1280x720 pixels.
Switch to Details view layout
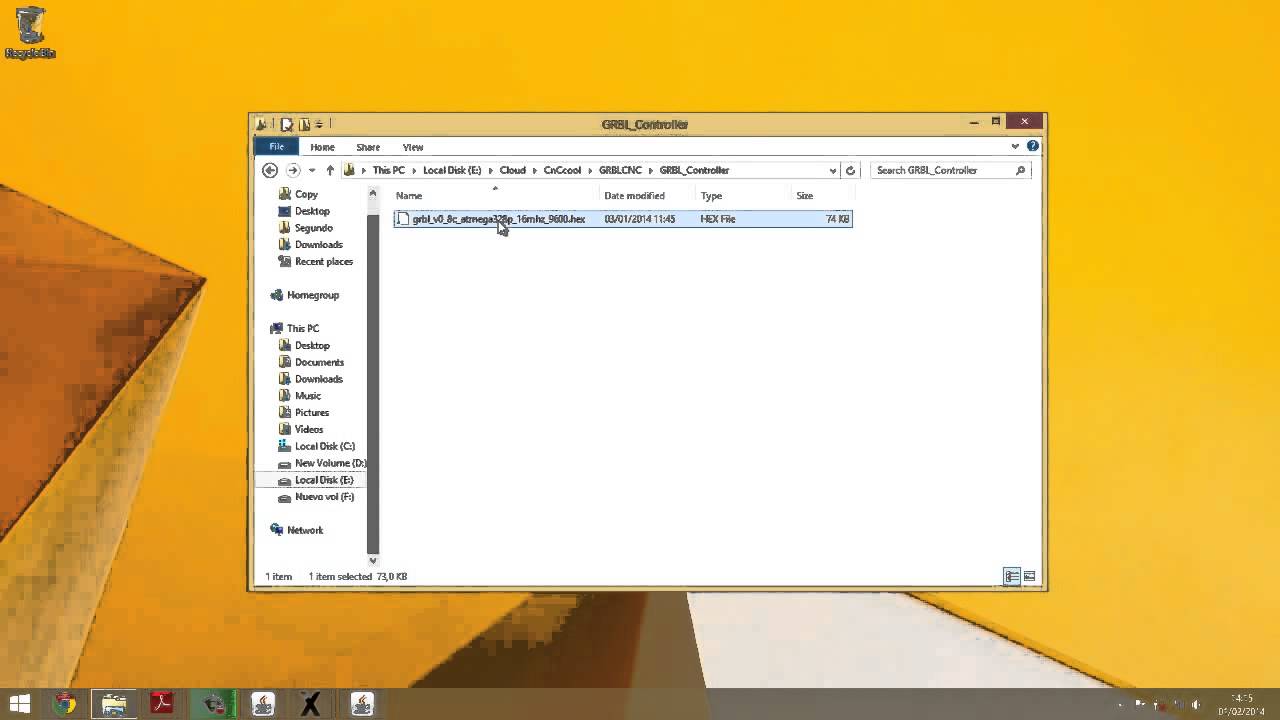(x=1012, y=576)
